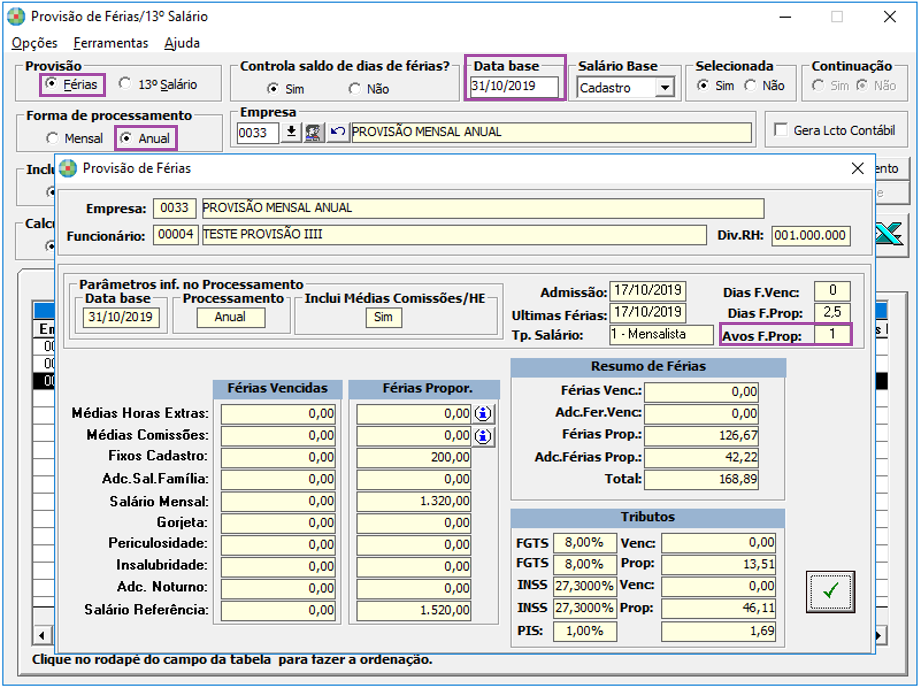
Task: Click the Empresa search person icon
Action: 314,132
